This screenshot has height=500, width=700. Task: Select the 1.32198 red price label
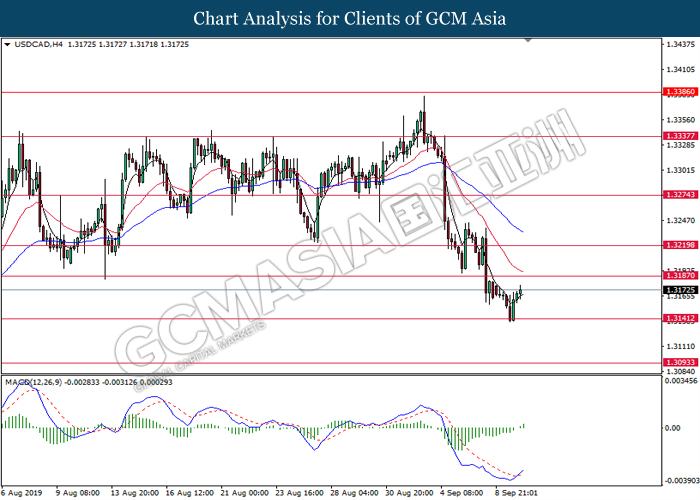[x=680, y=245]
